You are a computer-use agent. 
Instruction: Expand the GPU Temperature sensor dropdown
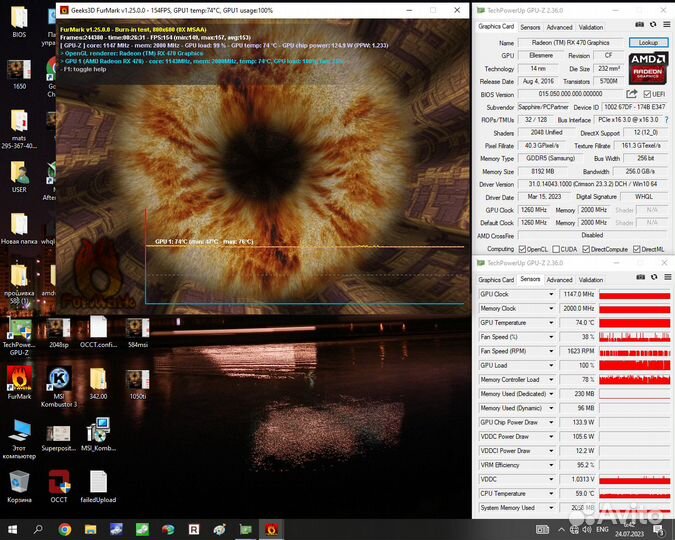[x=551, y=323]
